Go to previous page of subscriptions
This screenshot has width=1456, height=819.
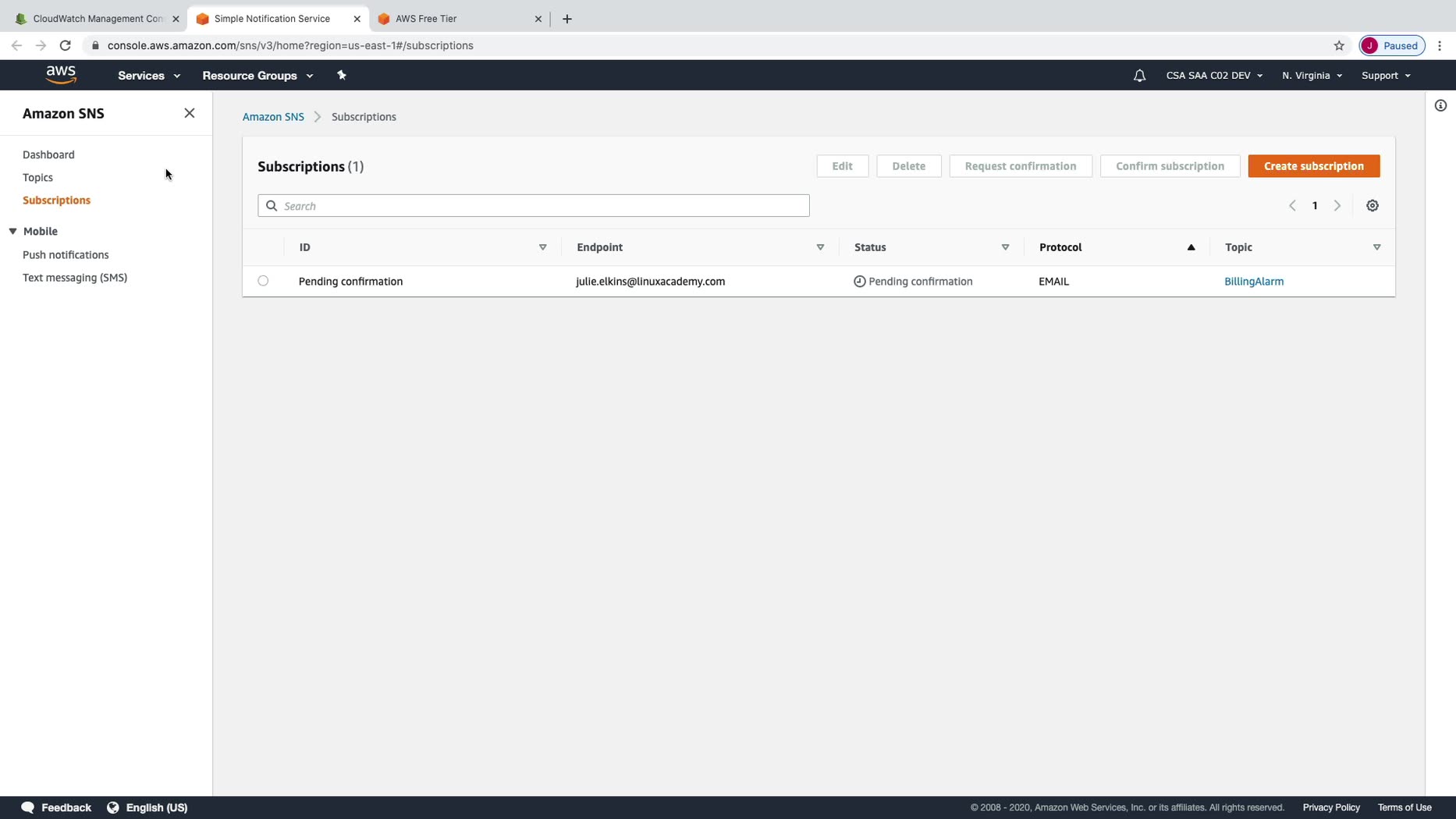(1292, 206)
